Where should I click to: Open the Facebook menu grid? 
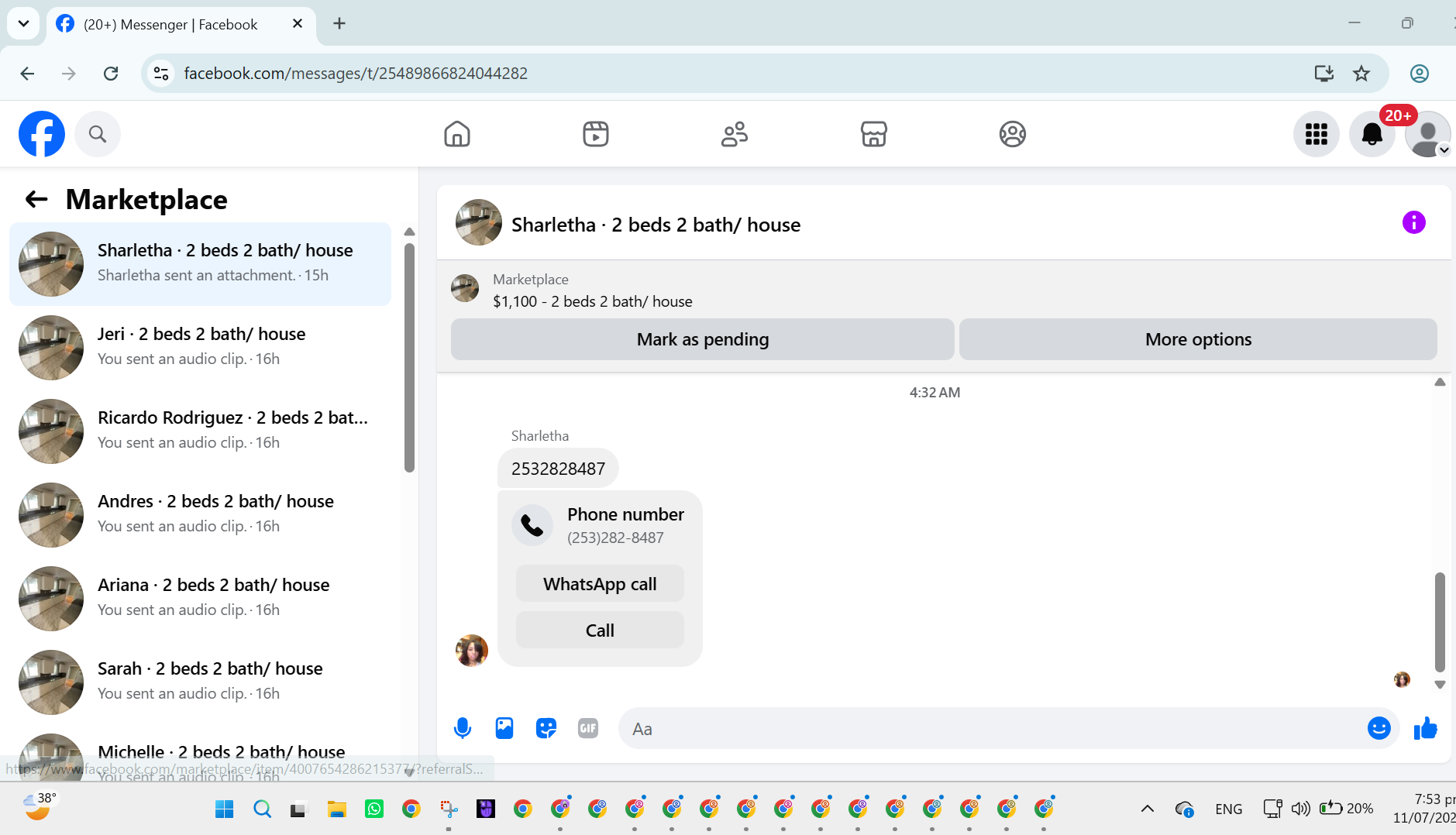(x=1317, y=134)
